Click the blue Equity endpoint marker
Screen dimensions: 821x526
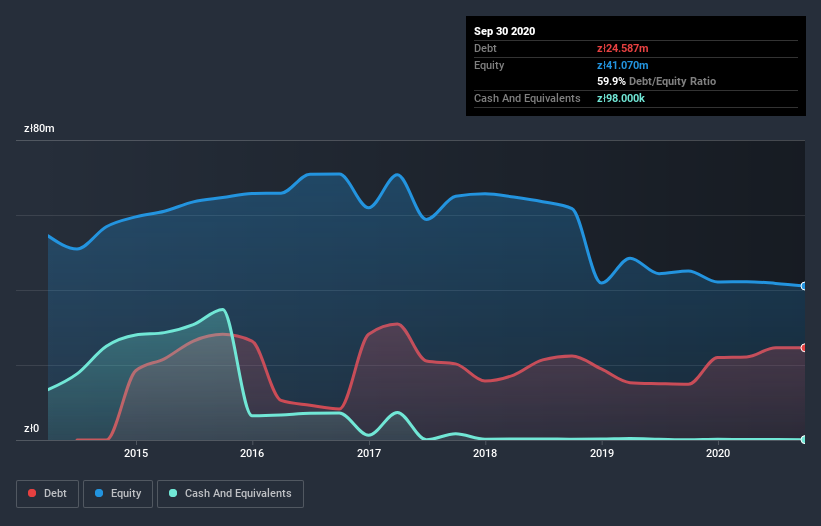pyautogui.click(x=804, y=286)
